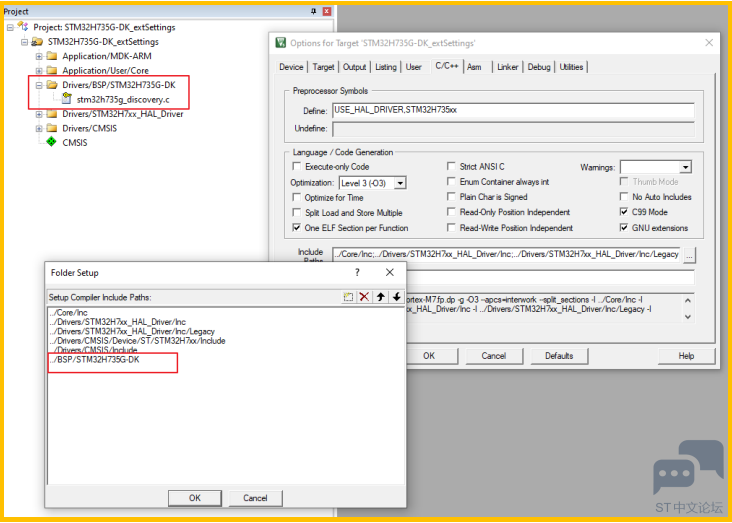Screen dimensions: 732x523
Task: Open the Warnings dropdown
Action: pyautogui.click(x=685, y=167)
